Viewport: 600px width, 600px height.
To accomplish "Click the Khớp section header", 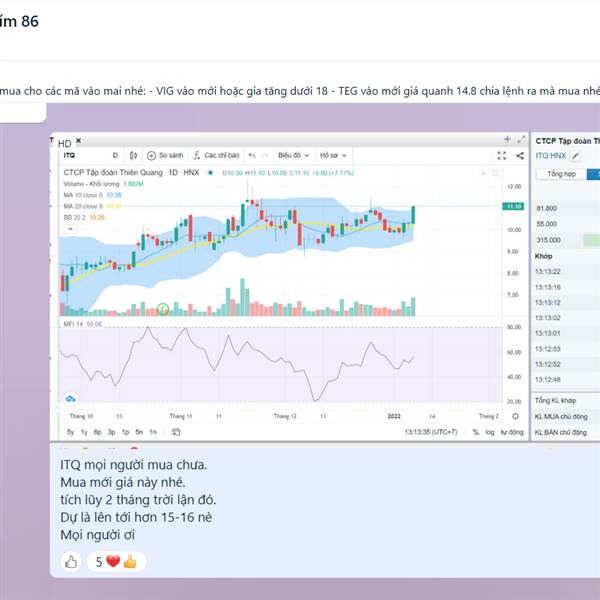I will (x=543, y=256).
